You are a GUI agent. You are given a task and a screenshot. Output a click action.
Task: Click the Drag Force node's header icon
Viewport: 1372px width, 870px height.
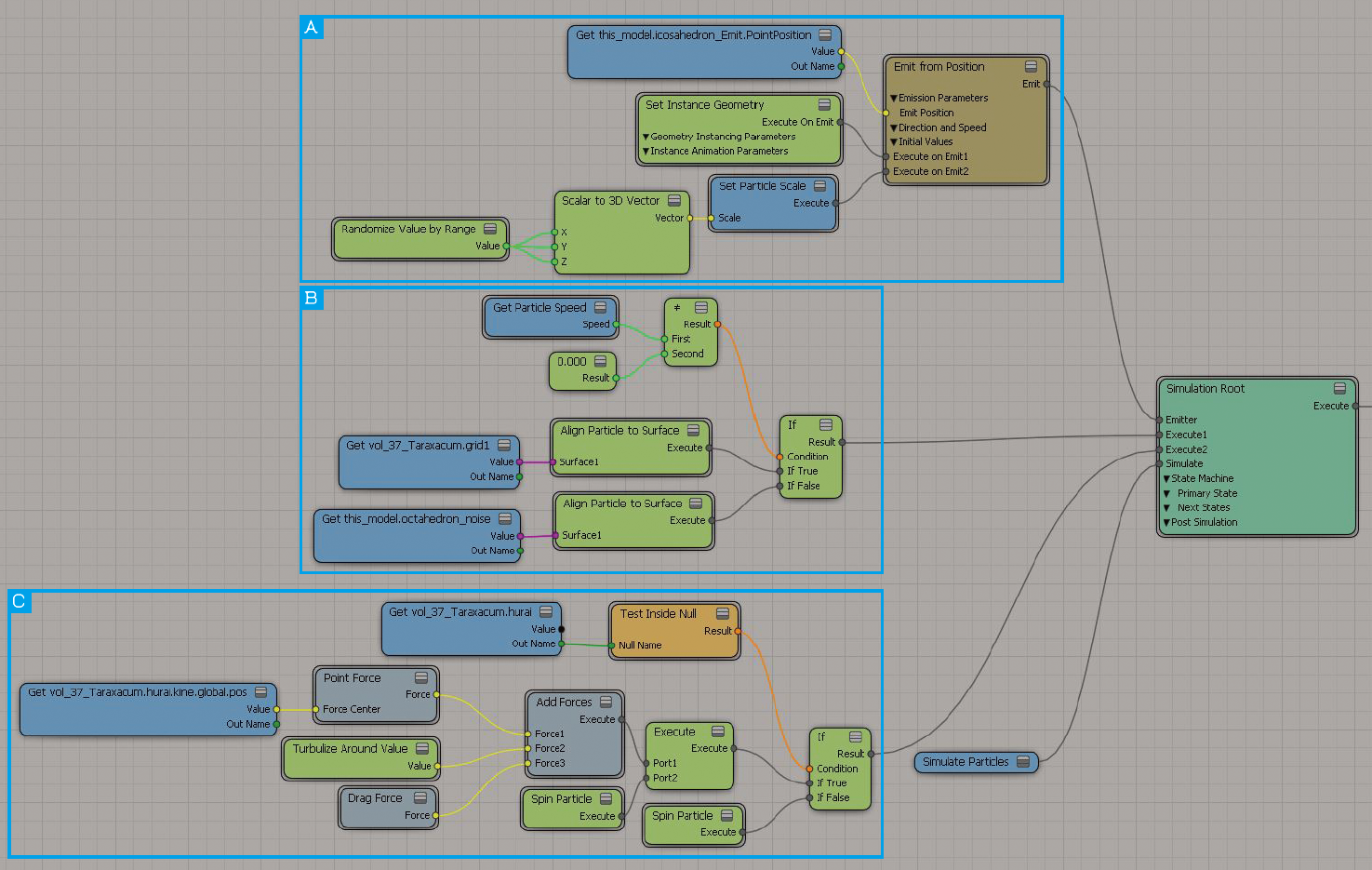pos(420,798)
